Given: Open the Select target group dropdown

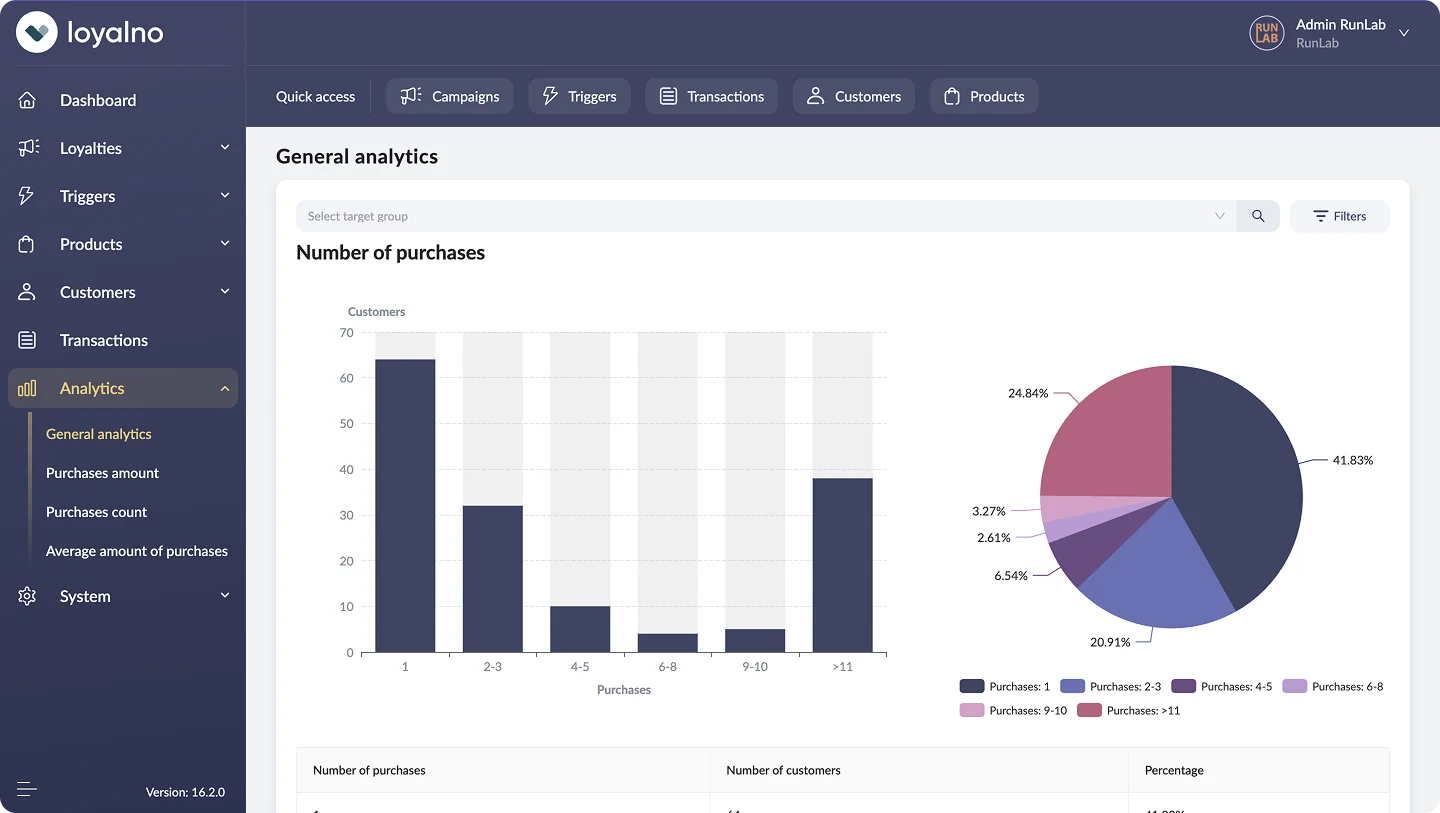Looking at the screenshot, I should [766, 216].
